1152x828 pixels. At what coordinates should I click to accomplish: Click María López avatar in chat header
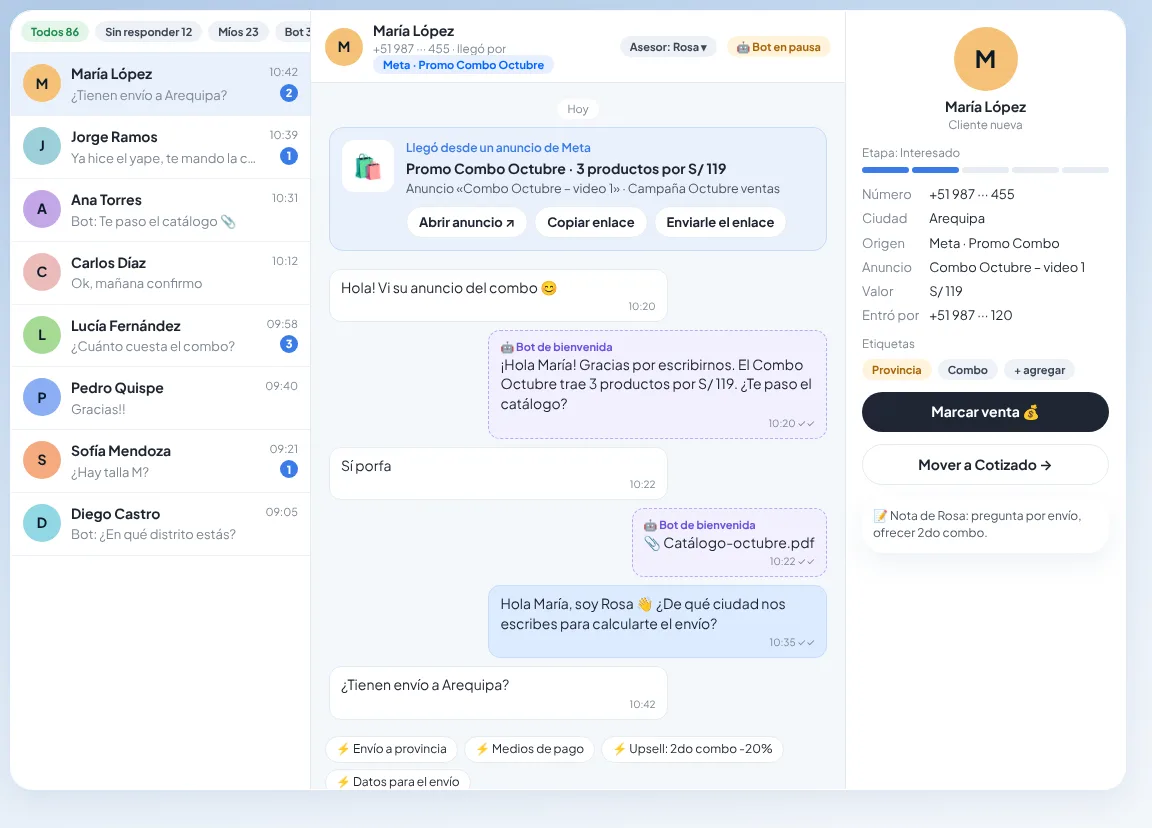pyautogui.click(x=344, y=47)
